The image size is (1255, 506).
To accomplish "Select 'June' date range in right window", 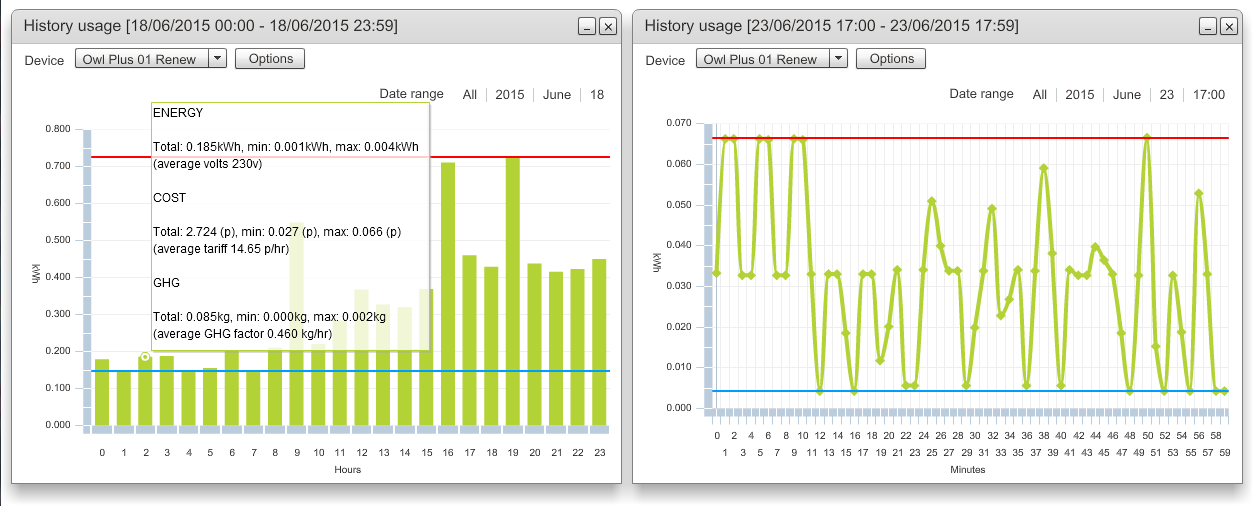I will click(1127, 95).
